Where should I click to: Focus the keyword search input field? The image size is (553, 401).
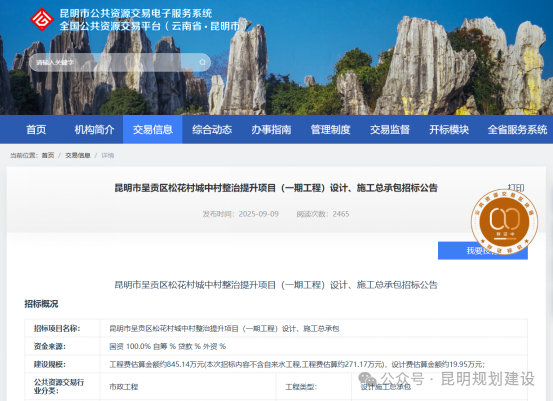[120, 62]
